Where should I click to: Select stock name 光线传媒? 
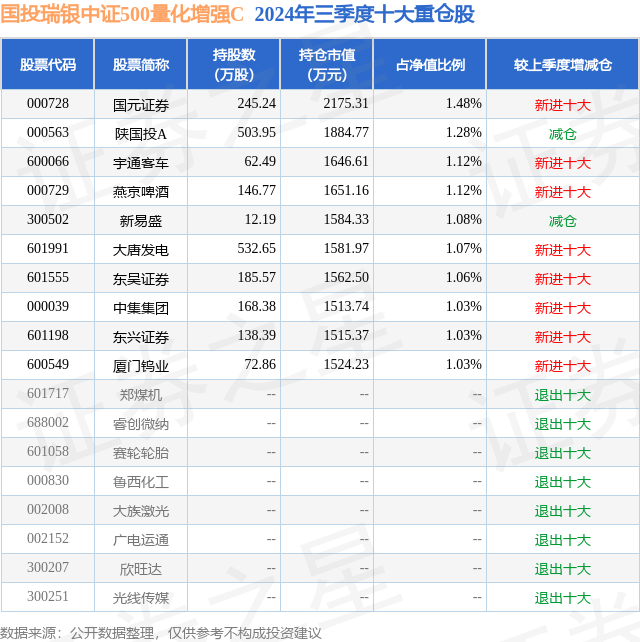pyautogui.click(x=140, y=599)
